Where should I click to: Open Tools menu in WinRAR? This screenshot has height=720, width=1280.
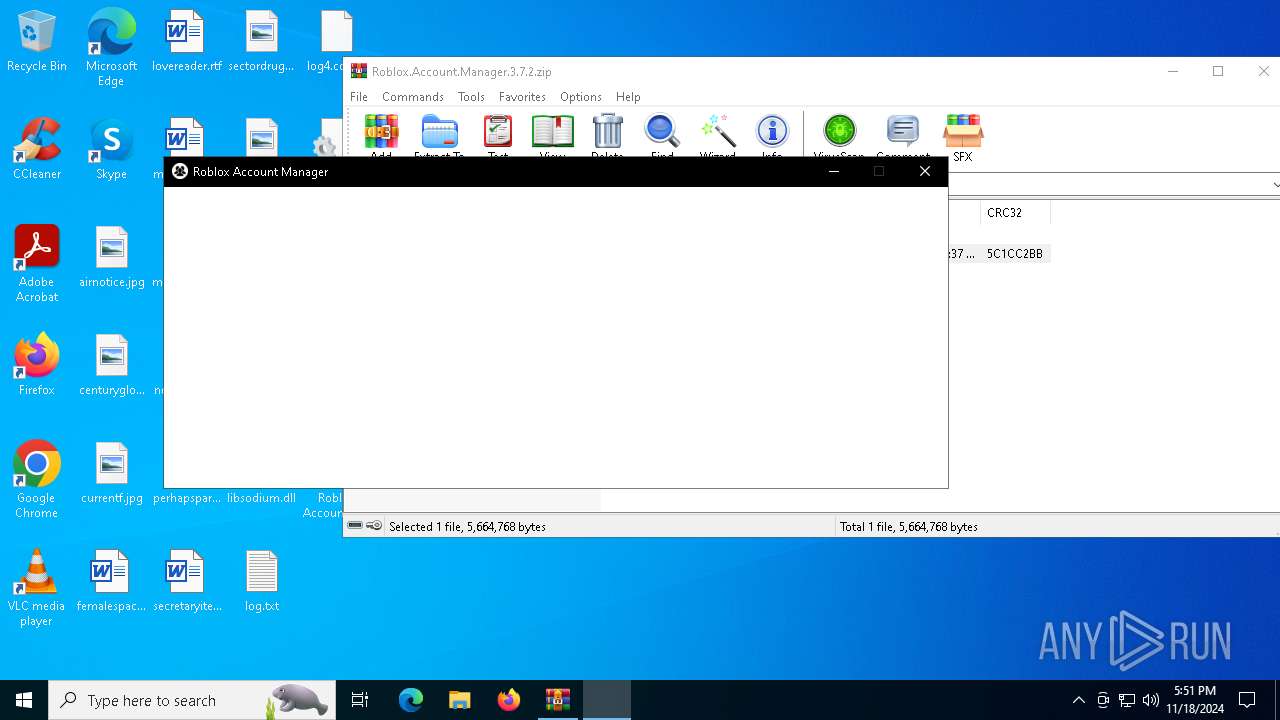(471, 97)
